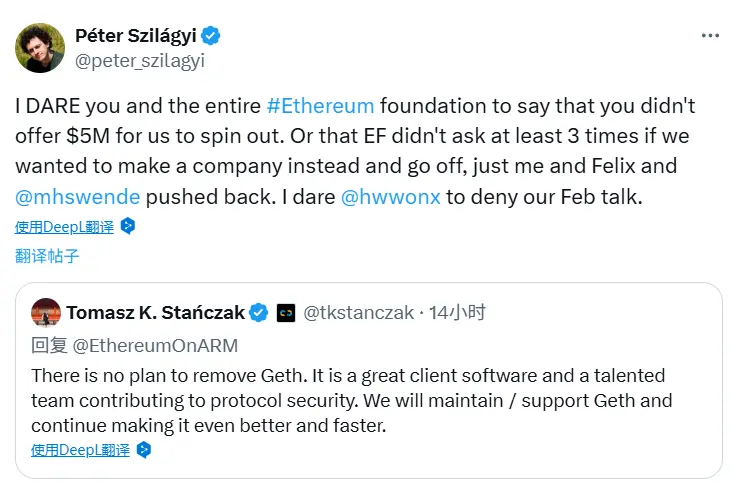This screenshot has width=734, height=491.
Task: Click 翻译帖子 to translate the post
Action: pyautogui.click(x=47, y=255)
